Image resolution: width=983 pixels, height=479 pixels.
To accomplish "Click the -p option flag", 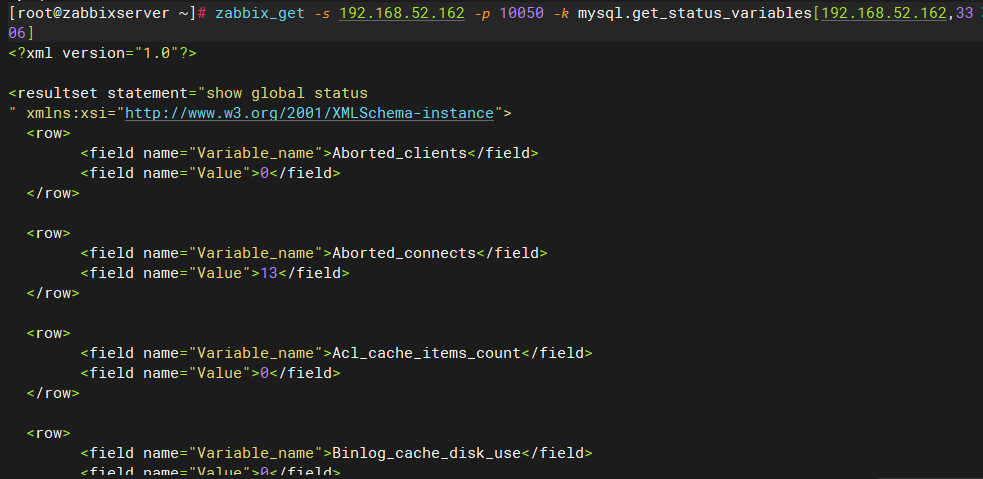I will click(x=483, y=13).
